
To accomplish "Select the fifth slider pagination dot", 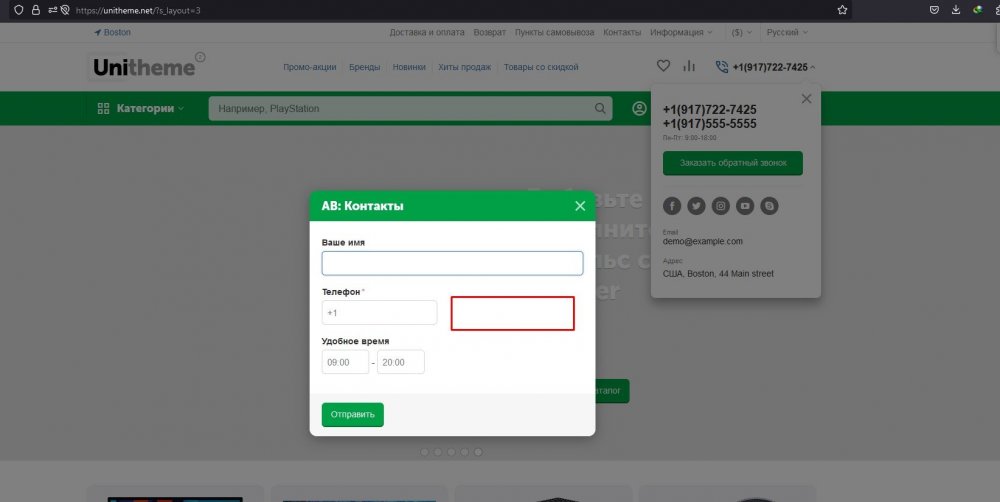I will tap(478, 452).
